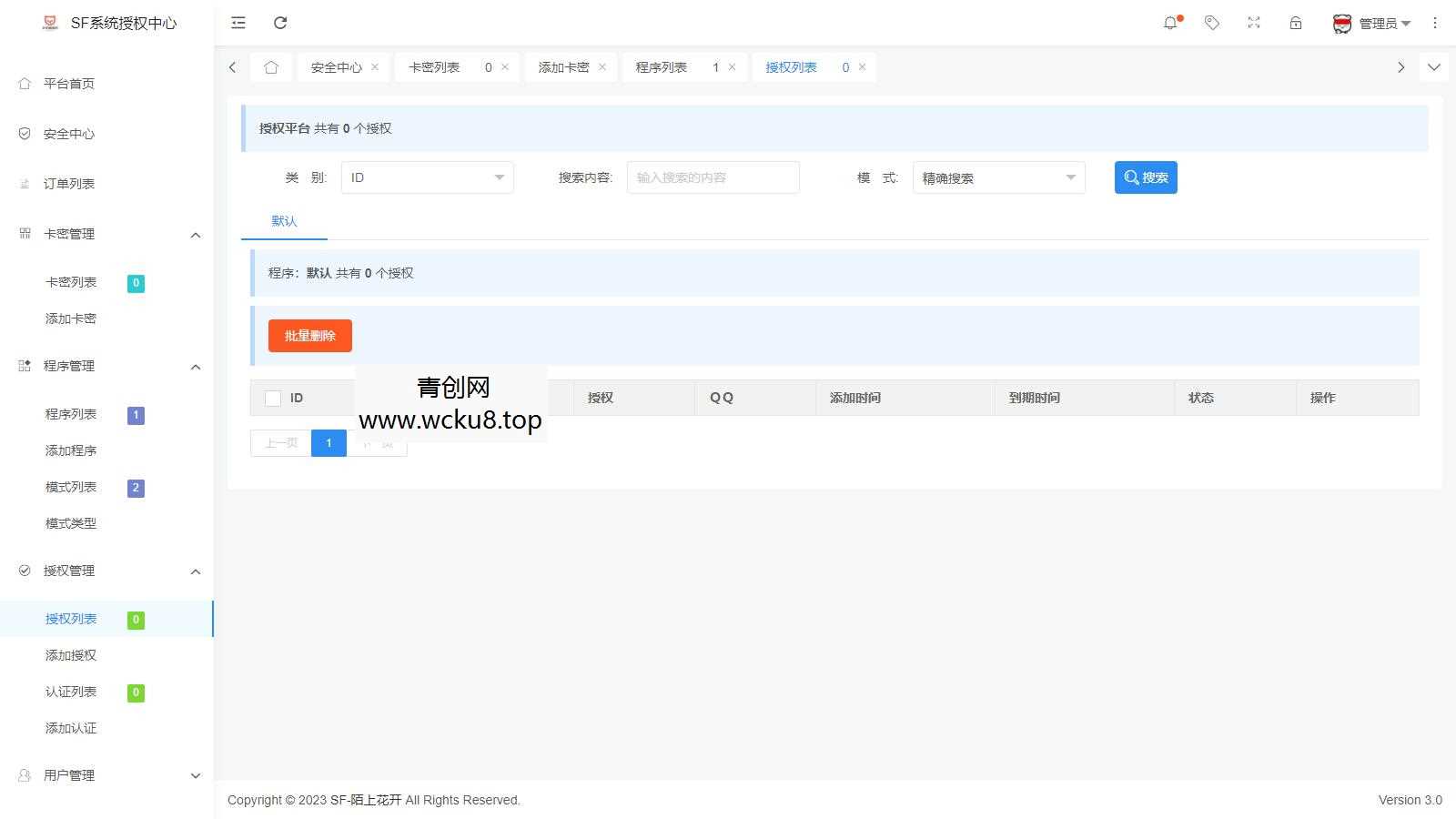1456x819 pixels.
Task: Click the tag icon in top toolbar
Action: click(x=1212, y=23)
